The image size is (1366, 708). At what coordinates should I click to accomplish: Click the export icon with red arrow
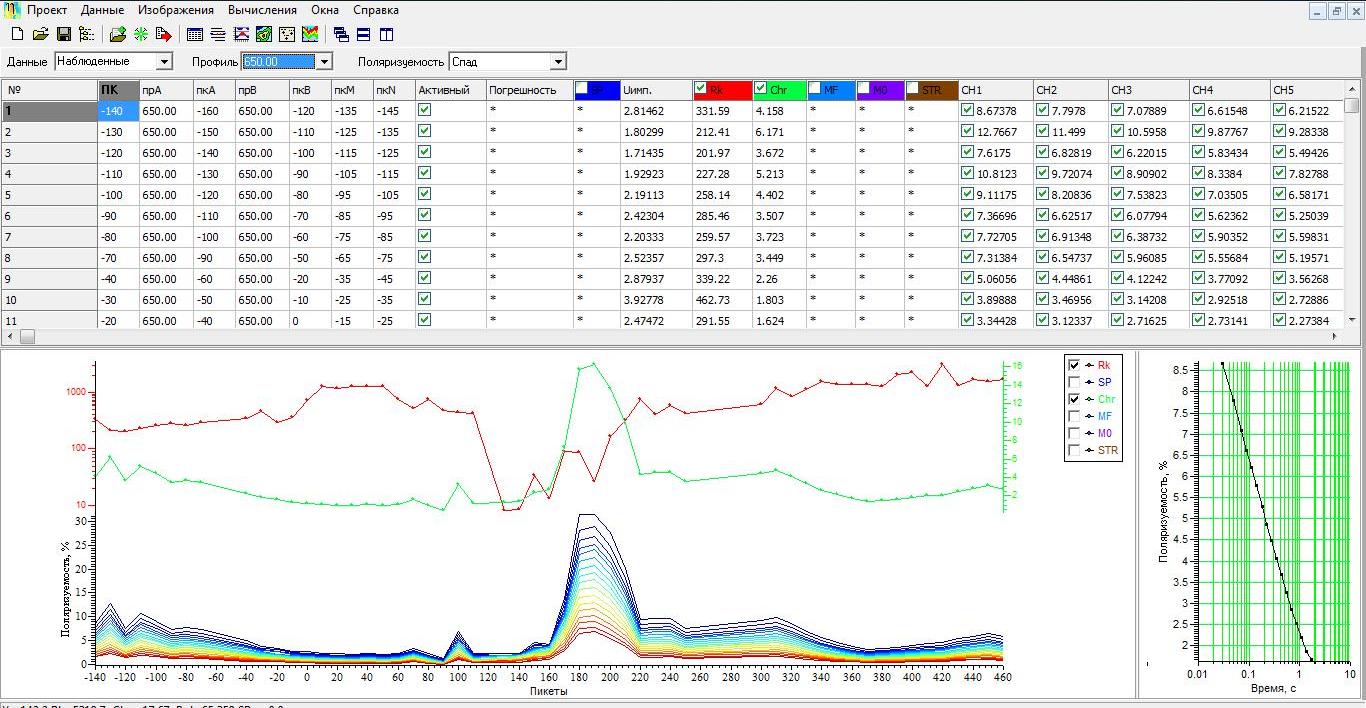coord(164,34)
